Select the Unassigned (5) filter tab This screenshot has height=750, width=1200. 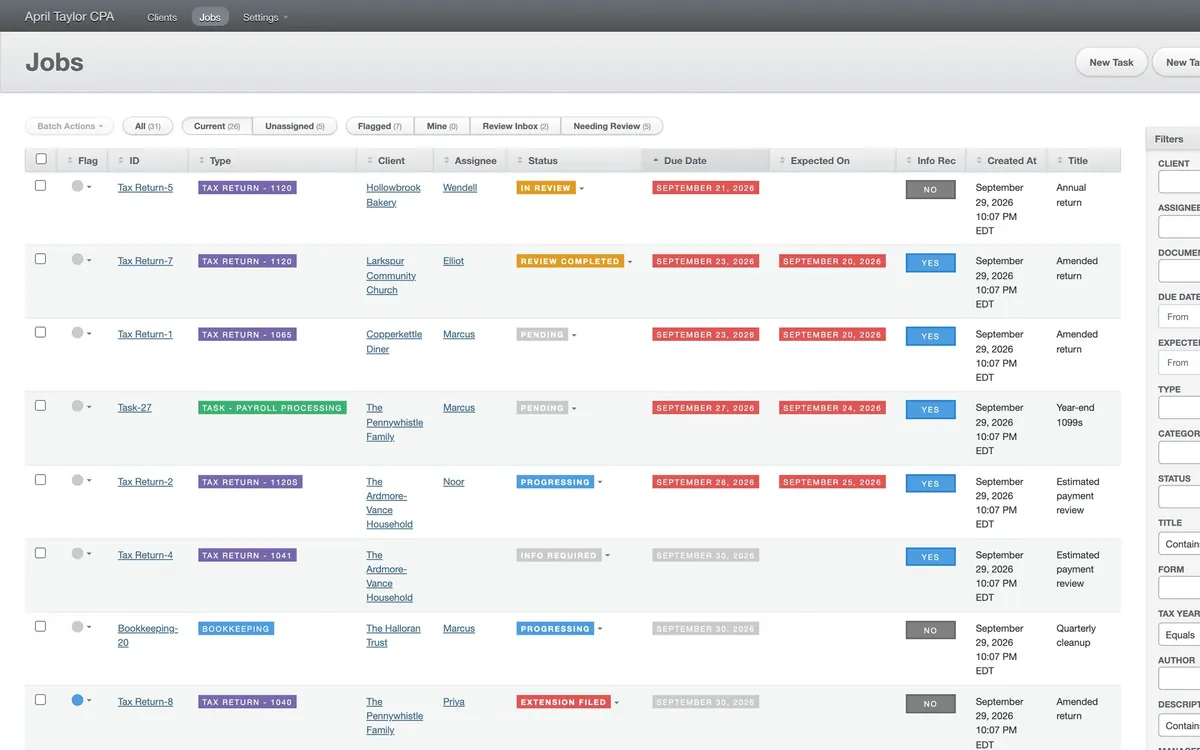294,126
